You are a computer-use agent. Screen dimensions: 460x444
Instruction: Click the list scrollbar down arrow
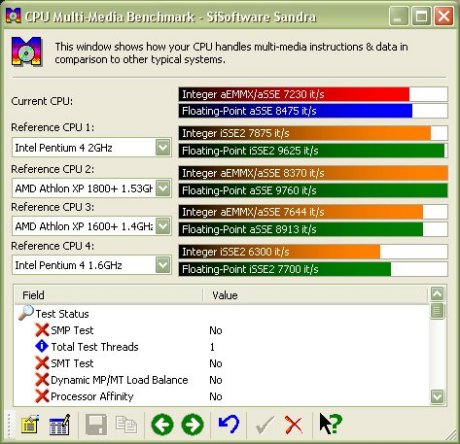tap(437, 397)
